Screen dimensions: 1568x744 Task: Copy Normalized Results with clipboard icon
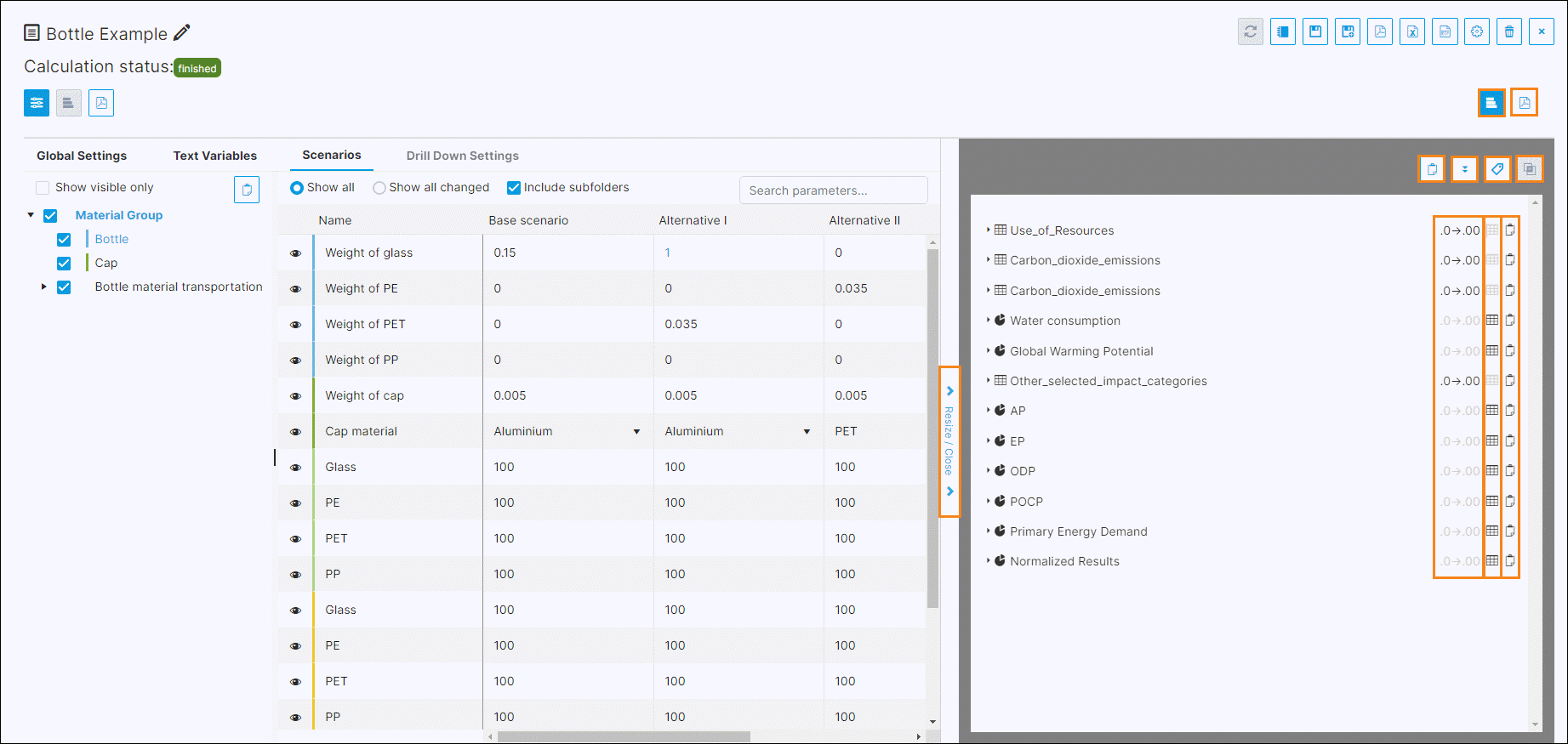(1510, 561)
